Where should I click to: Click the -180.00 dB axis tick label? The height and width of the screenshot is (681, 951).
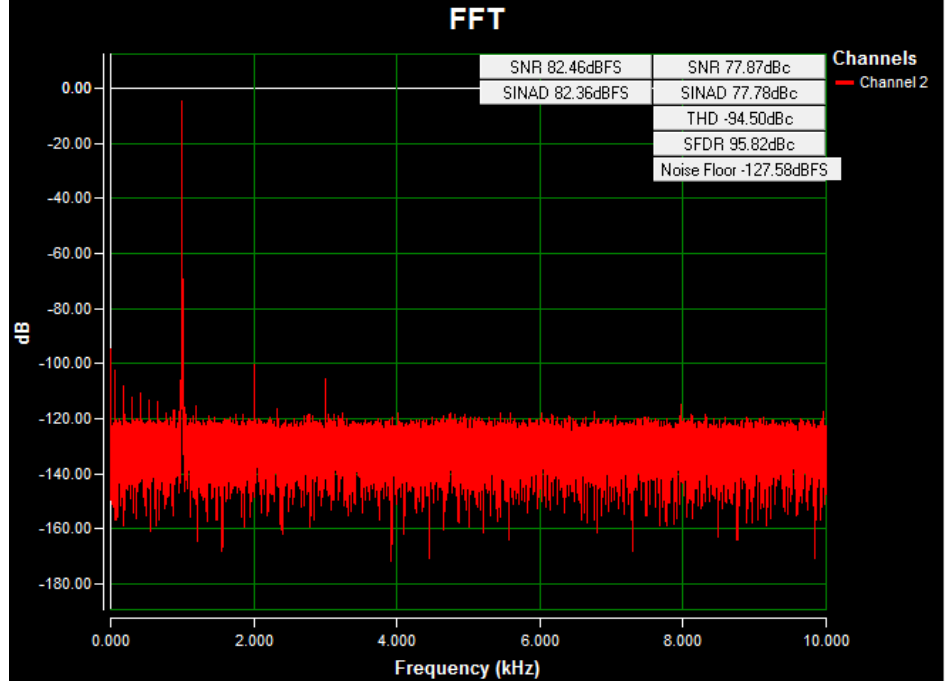66,584
